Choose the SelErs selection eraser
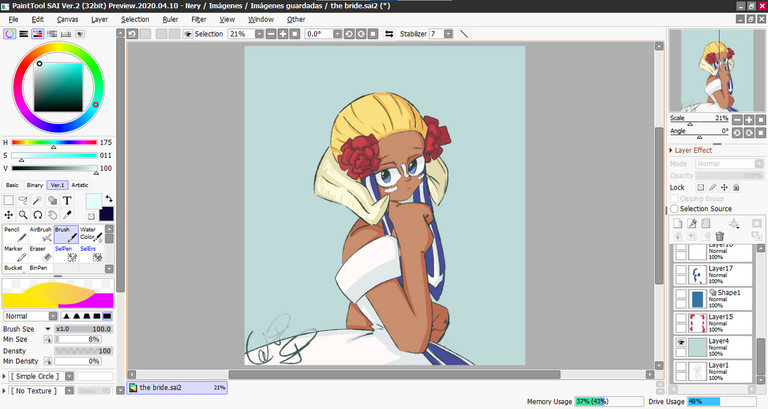 tap(91, 254)
